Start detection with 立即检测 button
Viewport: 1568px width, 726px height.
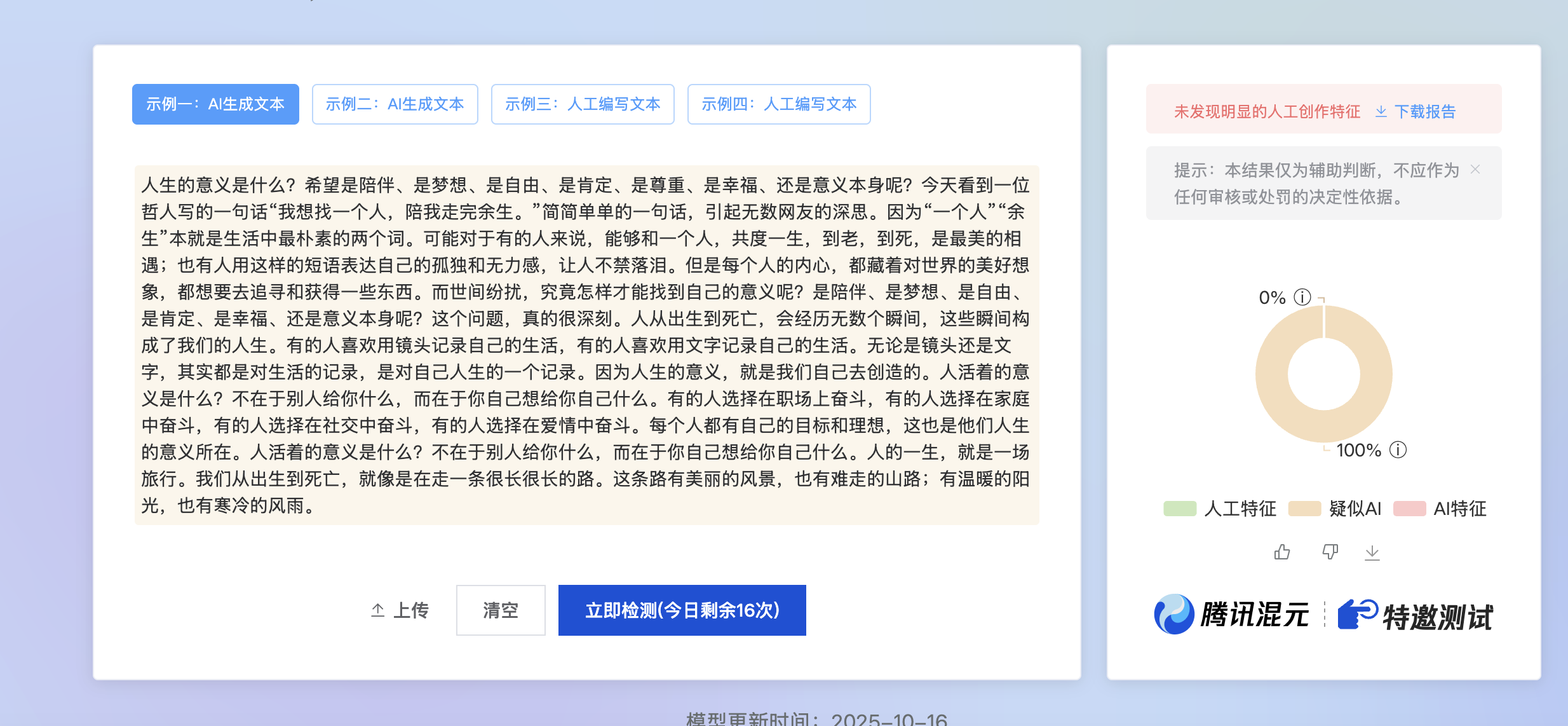(x=682, y=610)
